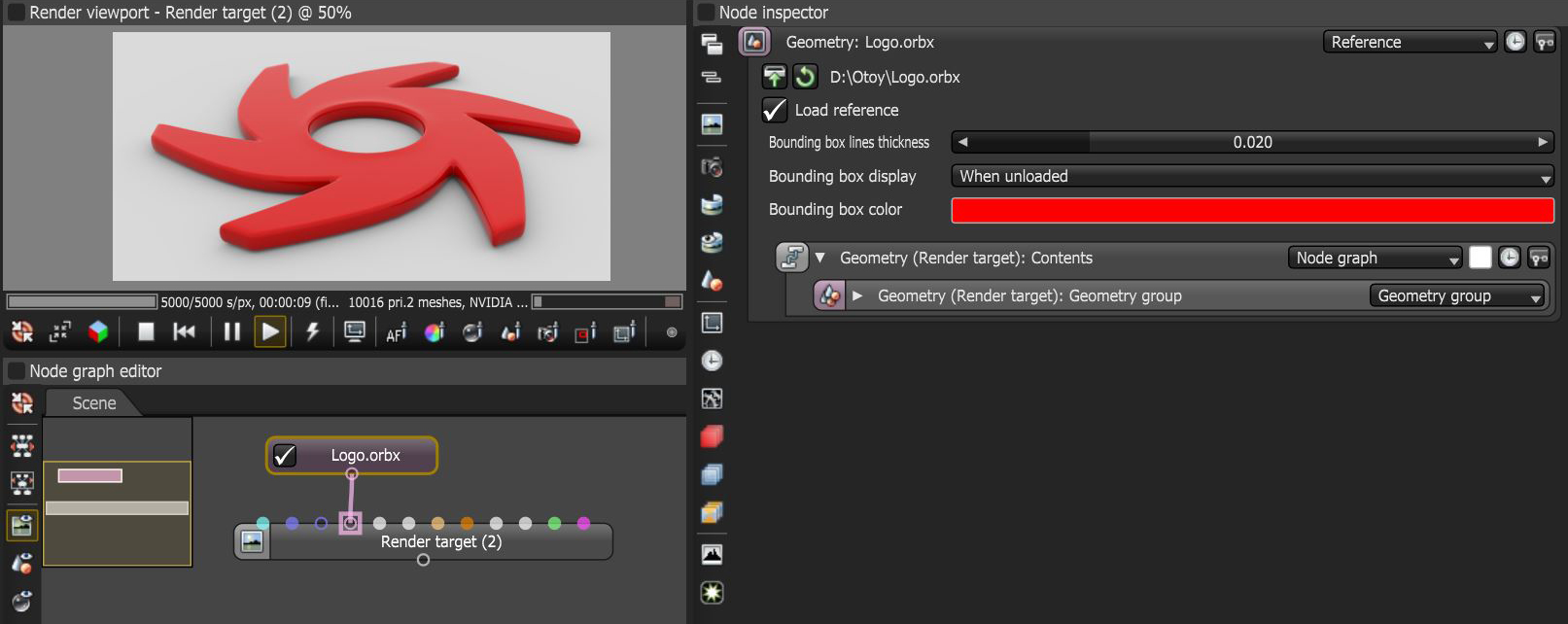Select the material picker sphere icon
This screenshot has width=1568, height=624.
[x=472, y=332]
